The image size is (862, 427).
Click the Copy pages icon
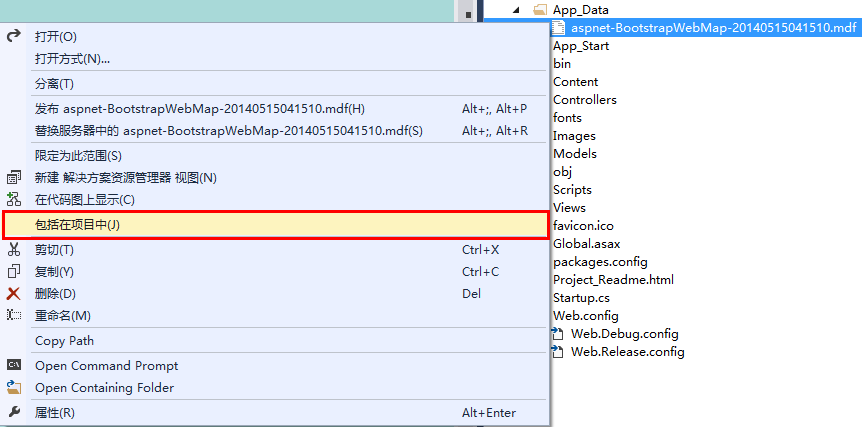14,271
